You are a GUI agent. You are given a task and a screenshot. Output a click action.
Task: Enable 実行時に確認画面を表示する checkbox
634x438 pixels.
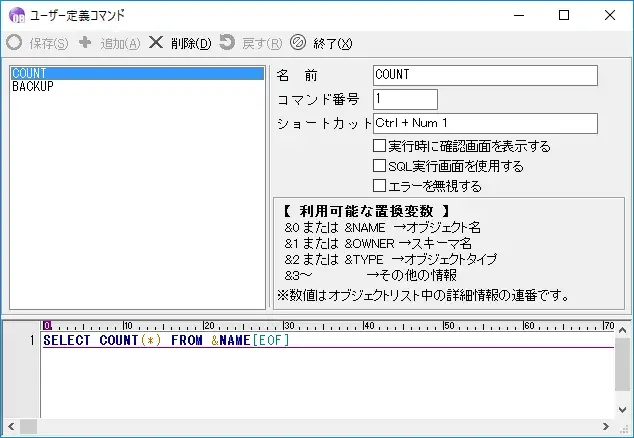(x=380, y=146)
